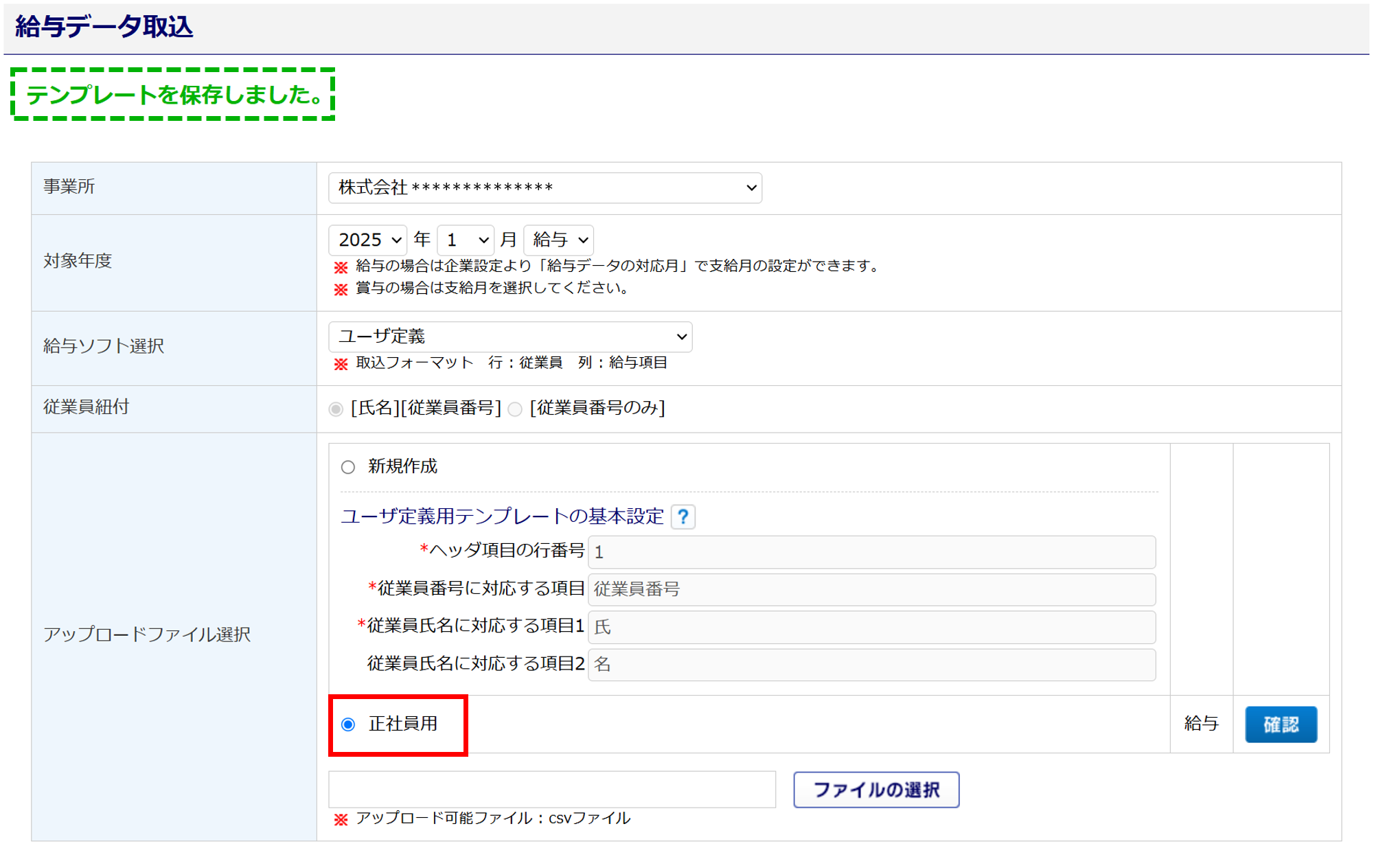
Task: Choose [従業員番号のみ] linking option
Action: click(515, 409)
